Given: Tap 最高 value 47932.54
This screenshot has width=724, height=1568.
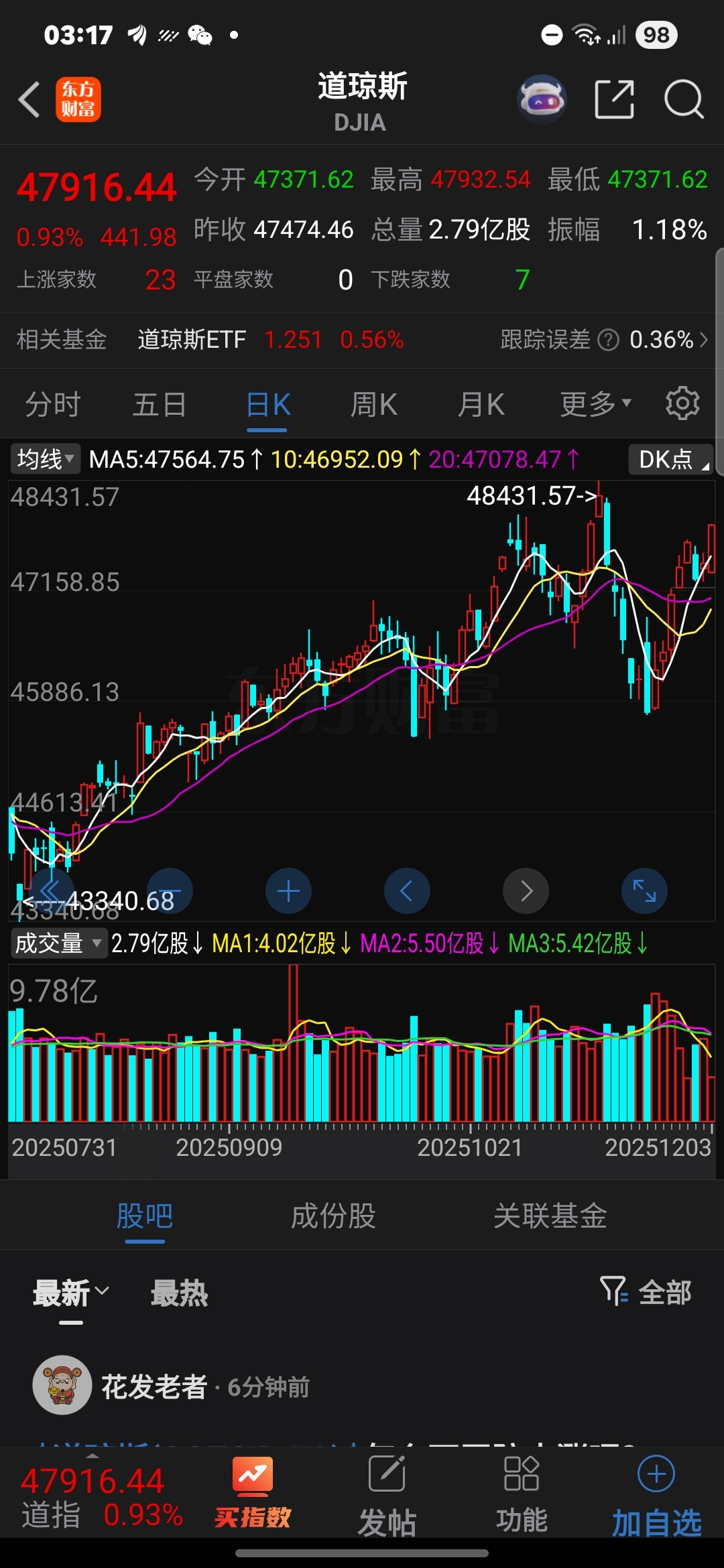Looking at the screenshot, I should [x=481, y=180].
